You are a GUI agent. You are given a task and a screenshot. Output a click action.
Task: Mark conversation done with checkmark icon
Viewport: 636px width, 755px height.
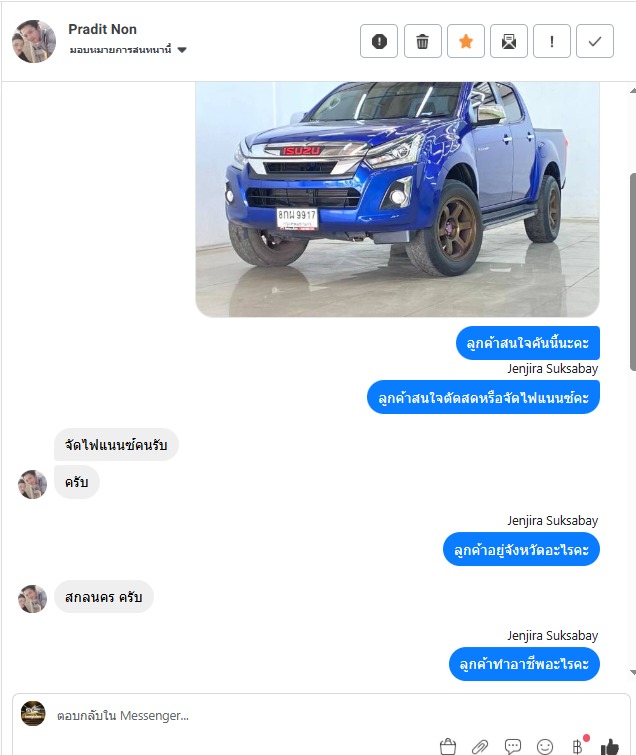click(x=595, y=41)
